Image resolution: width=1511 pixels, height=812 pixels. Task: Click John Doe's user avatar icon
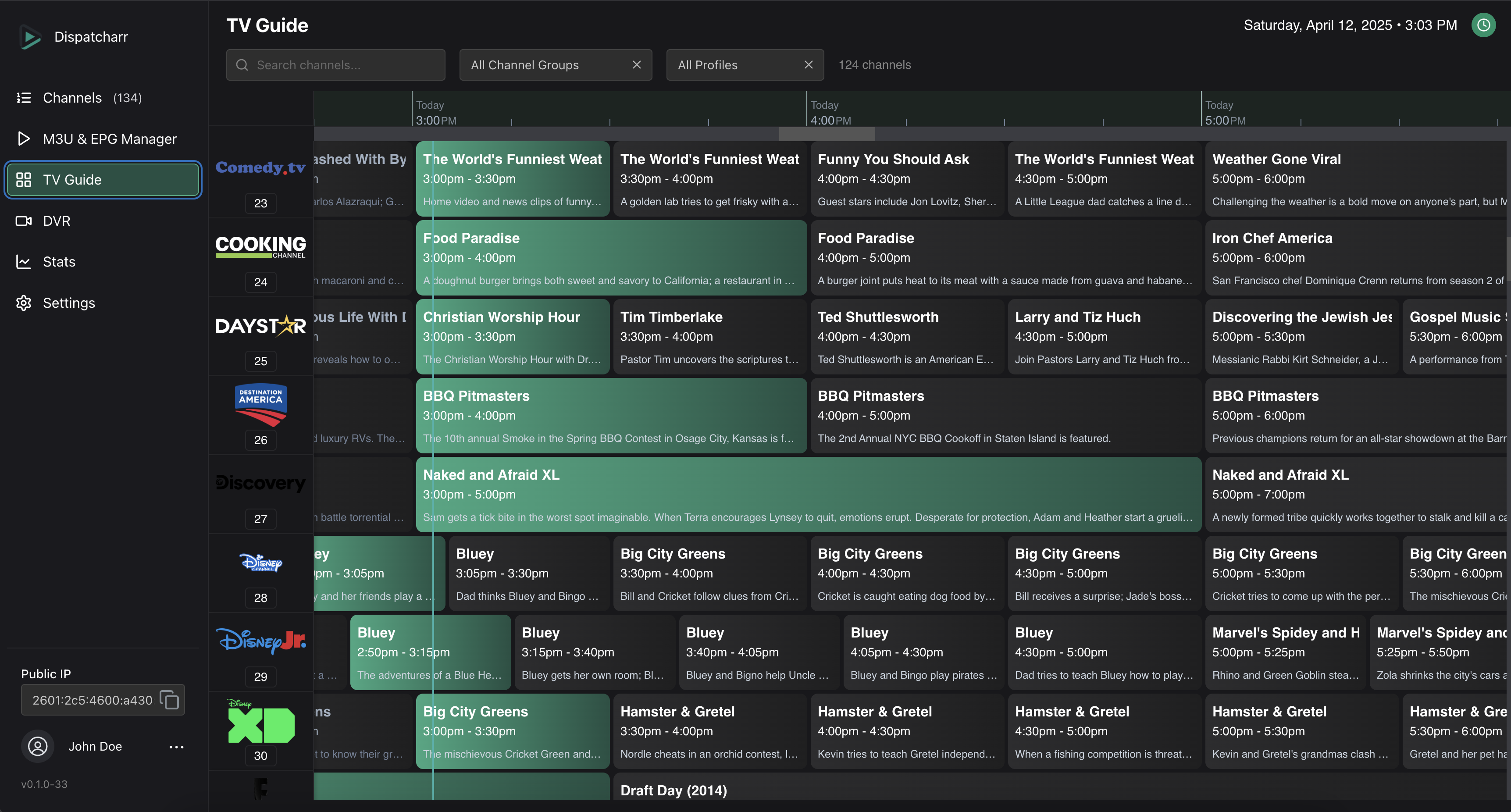pyautogui.click(x=38, y=746)
